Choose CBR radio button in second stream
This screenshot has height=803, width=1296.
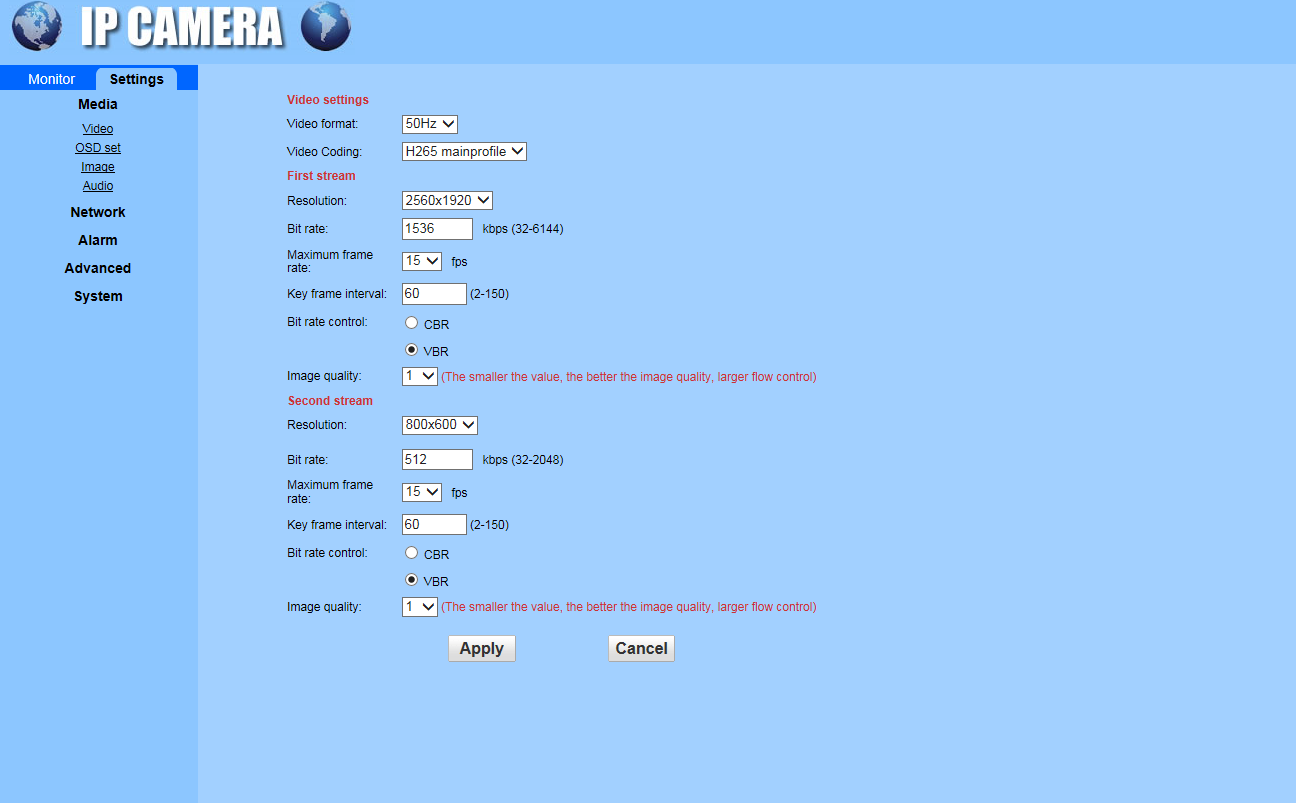pos(411,553)
